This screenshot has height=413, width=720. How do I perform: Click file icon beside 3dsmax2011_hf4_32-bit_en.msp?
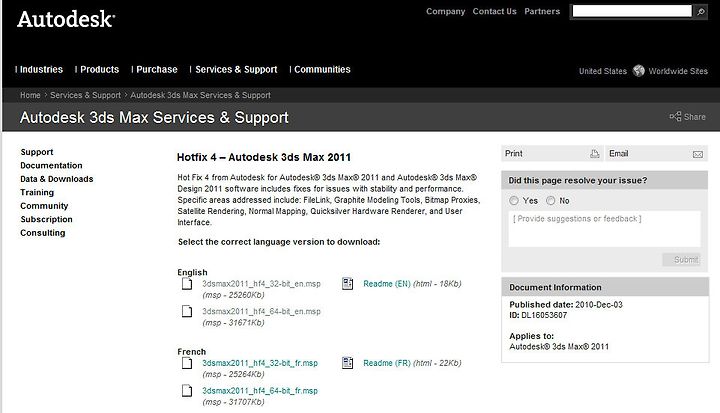pyautogui.click(x=187, y=284)
